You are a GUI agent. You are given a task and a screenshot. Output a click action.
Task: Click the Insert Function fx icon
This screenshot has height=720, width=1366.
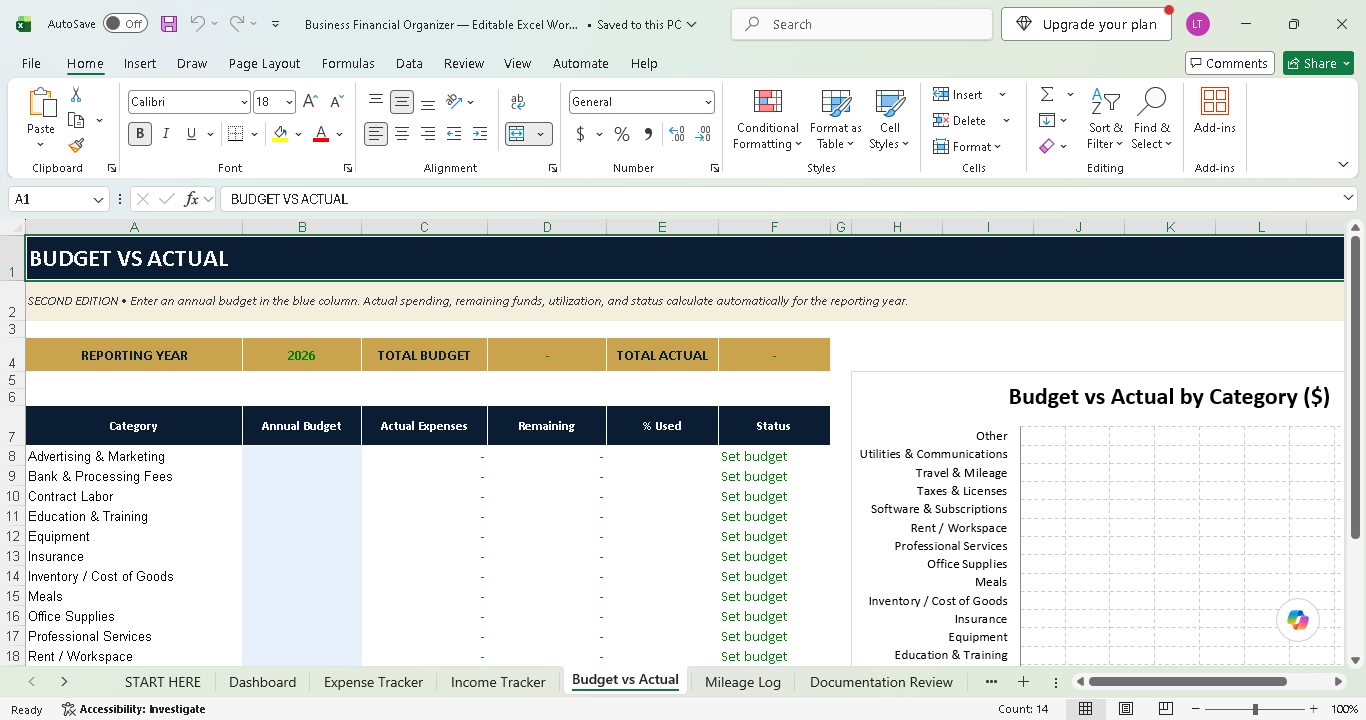pyautogui.click(x=192, y=199)
